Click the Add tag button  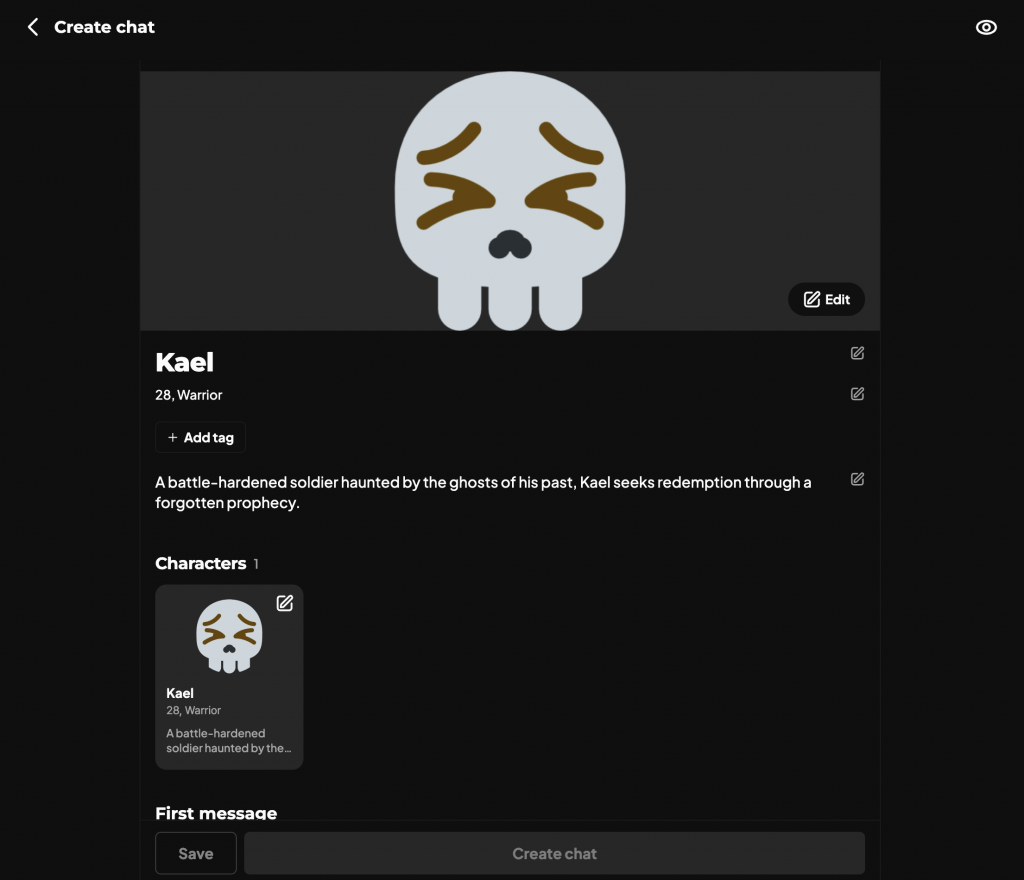200,437
